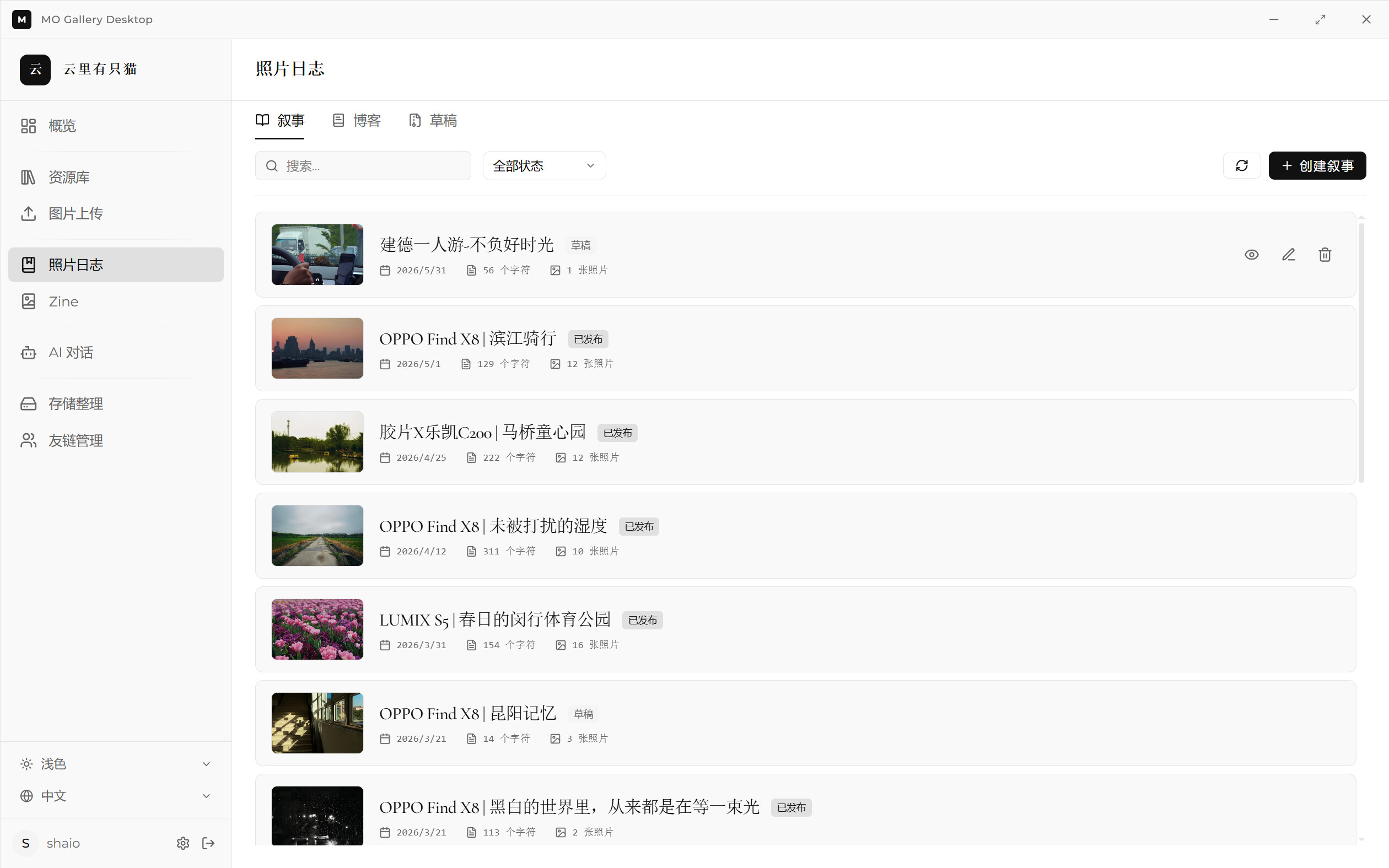Click the date 2026/5/31

[x=421, y=270]
